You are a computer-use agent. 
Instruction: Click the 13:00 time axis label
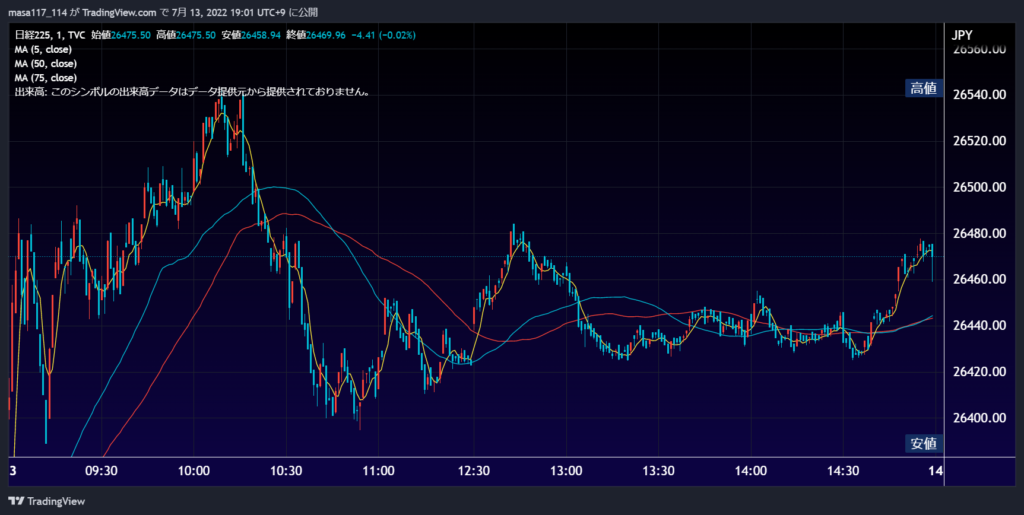click(566, 471)
